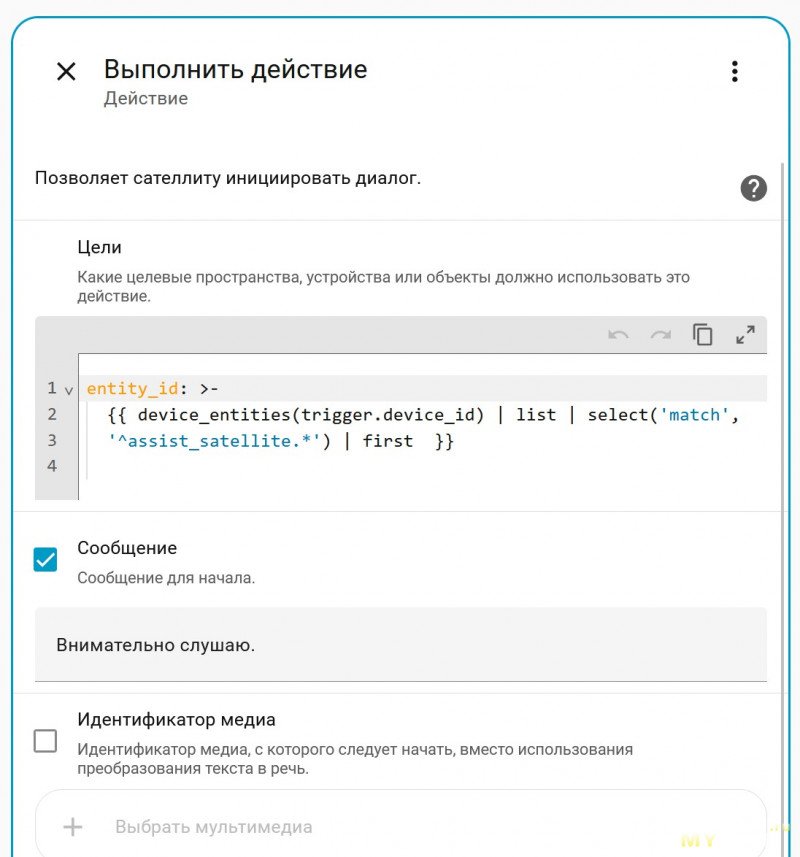Open the Выбрать мультимедиа media picker
This screenshot has height=857, width=800.
[400, 827]
